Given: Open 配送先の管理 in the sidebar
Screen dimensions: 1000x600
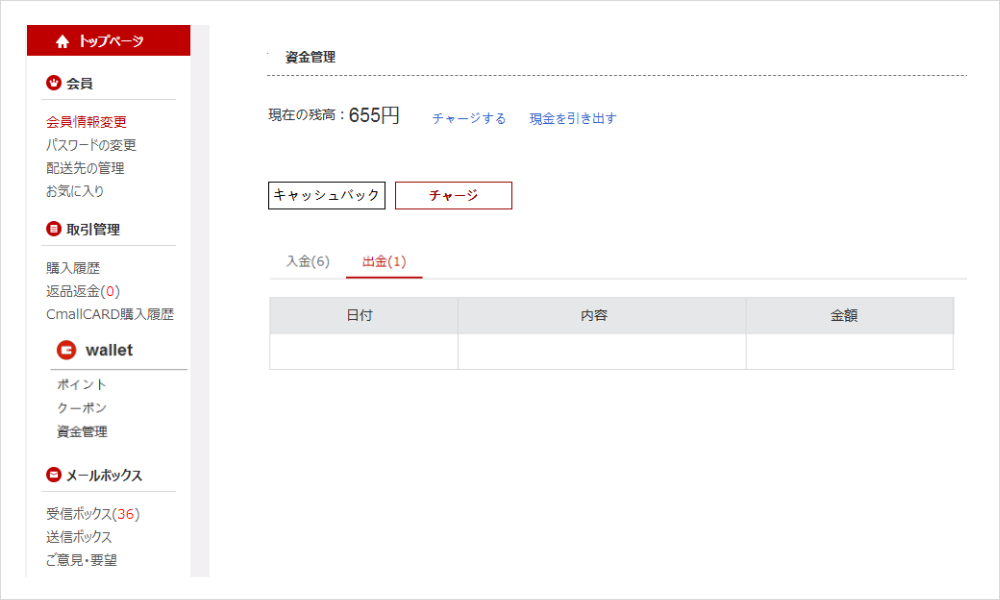Looking at the screenshot, I should [85, 168].
